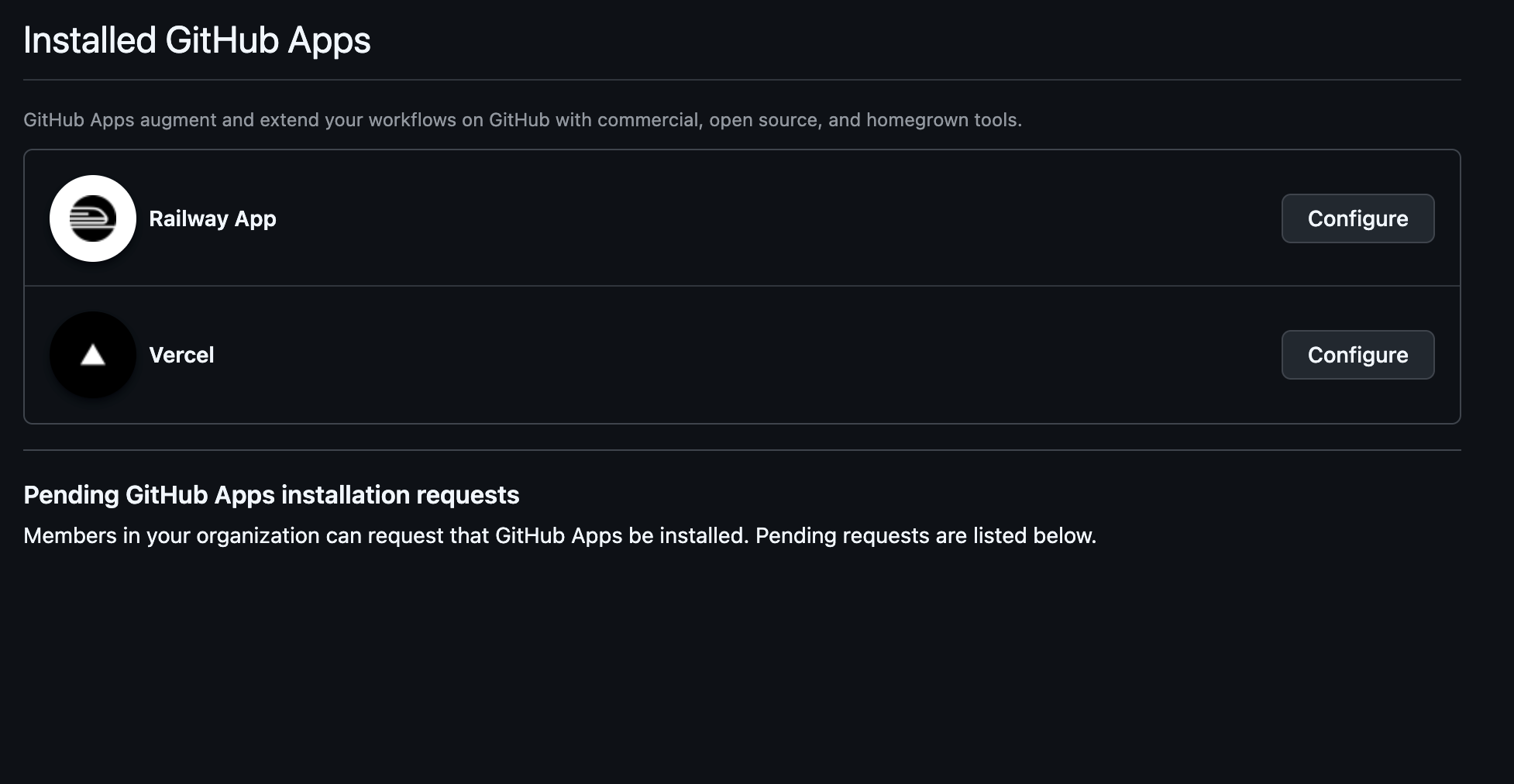Open the Vercel app name link
This screenshot has height=784, width=1514.
point(181,355)
